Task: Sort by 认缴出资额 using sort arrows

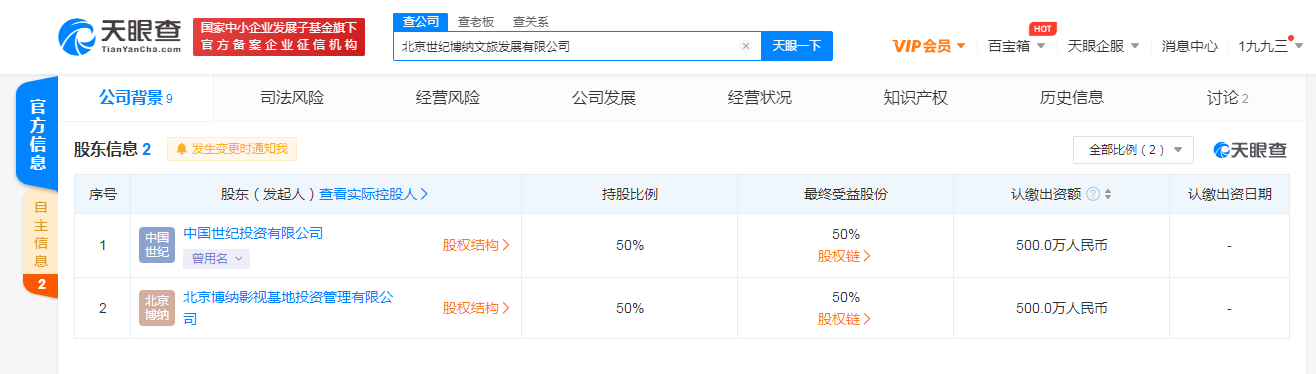Action: tap(1108, 195)
